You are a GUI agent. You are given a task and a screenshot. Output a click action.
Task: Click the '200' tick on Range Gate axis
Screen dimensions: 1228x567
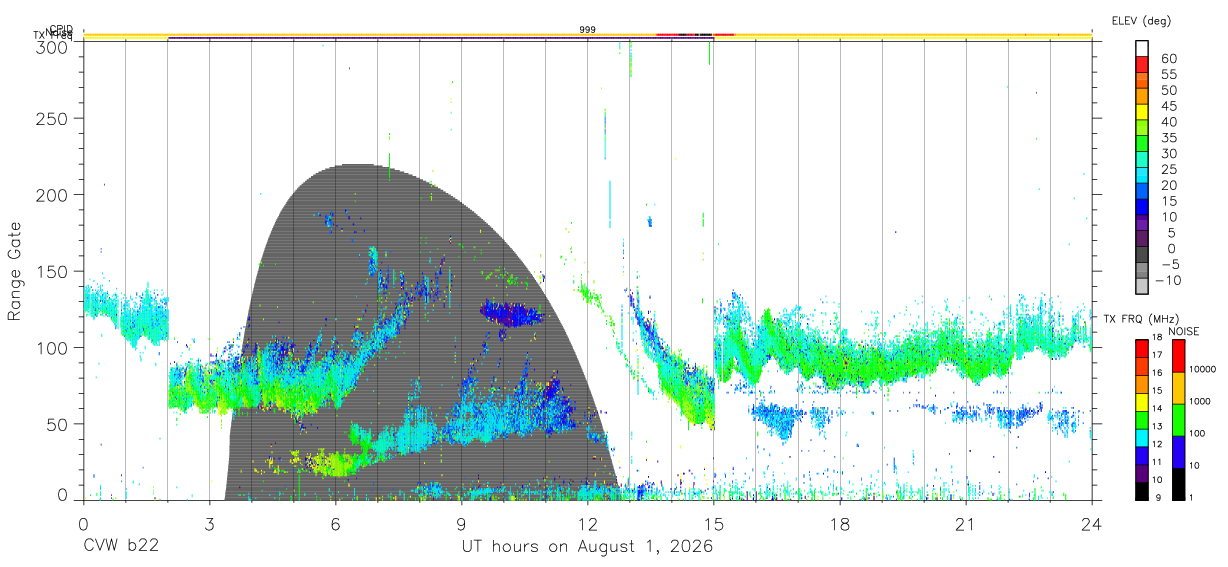pyautogui.click(x=51, y=194)
